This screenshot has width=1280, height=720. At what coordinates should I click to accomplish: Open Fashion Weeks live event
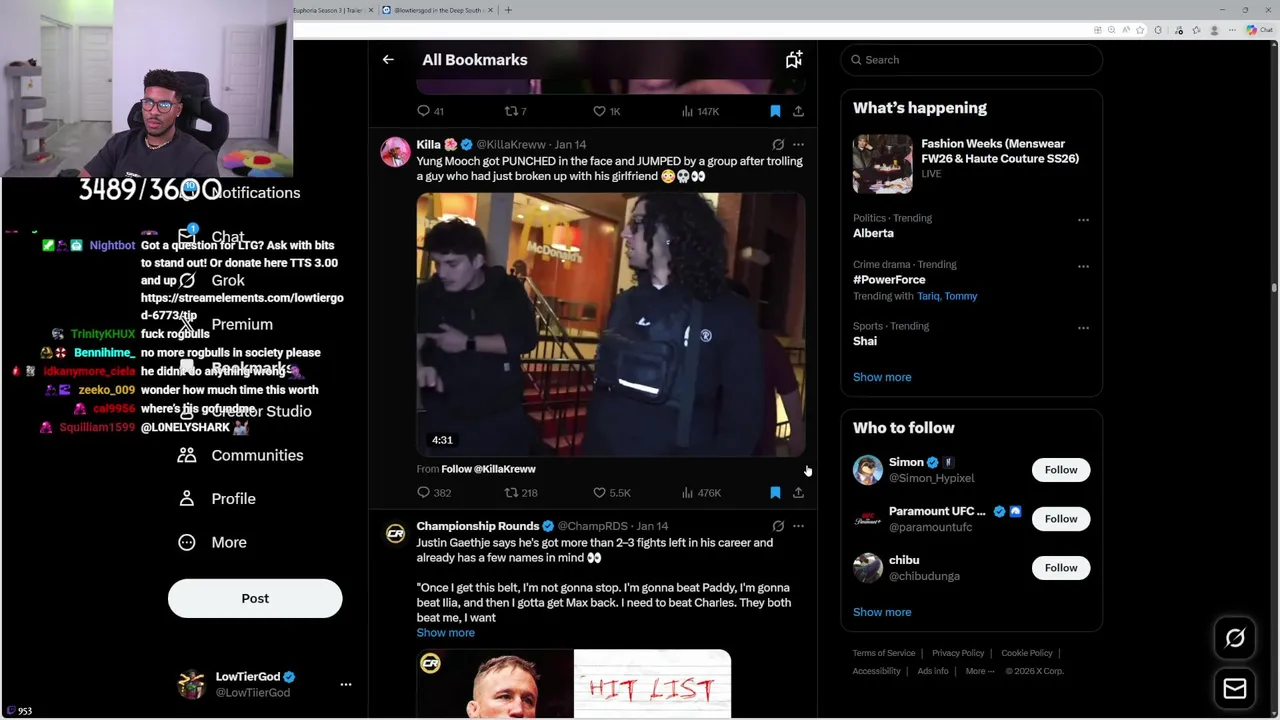point(971,162)
